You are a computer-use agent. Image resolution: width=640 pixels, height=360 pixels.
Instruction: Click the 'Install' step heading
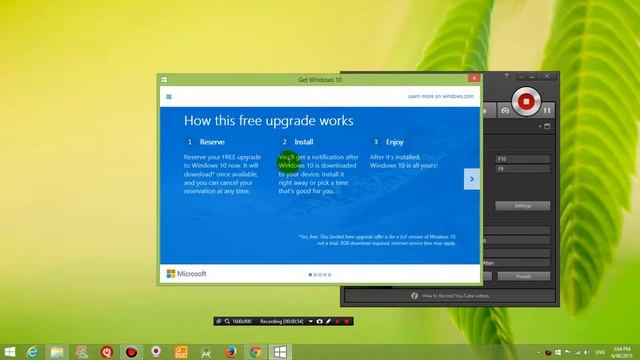304,142
